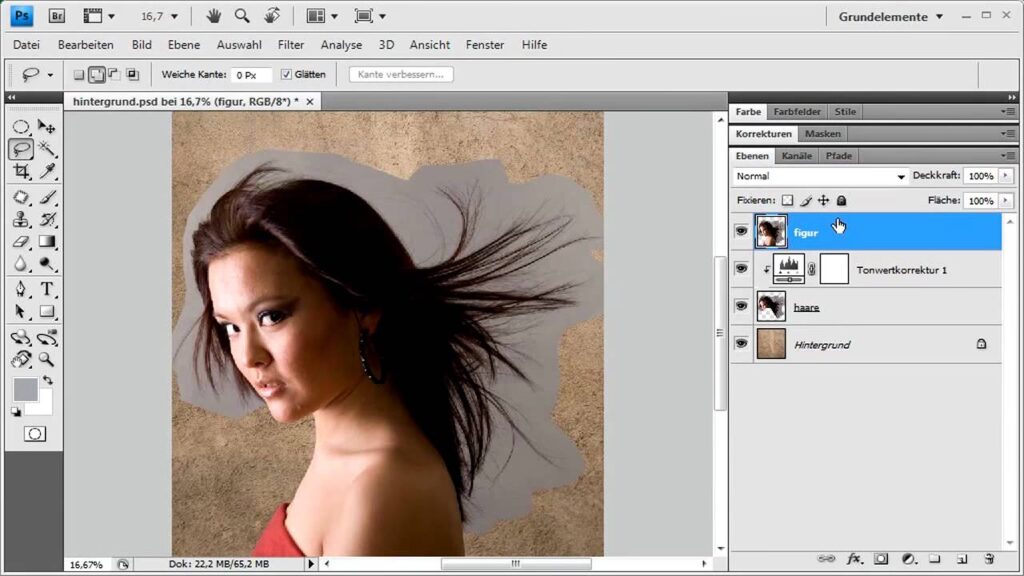
Task: Click the Weiche Kante input field
Action: click(251, 75)
